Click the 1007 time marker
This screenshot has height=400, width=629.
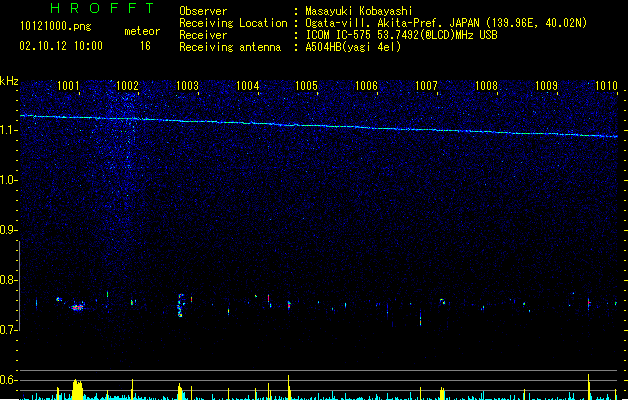[426, 85]
